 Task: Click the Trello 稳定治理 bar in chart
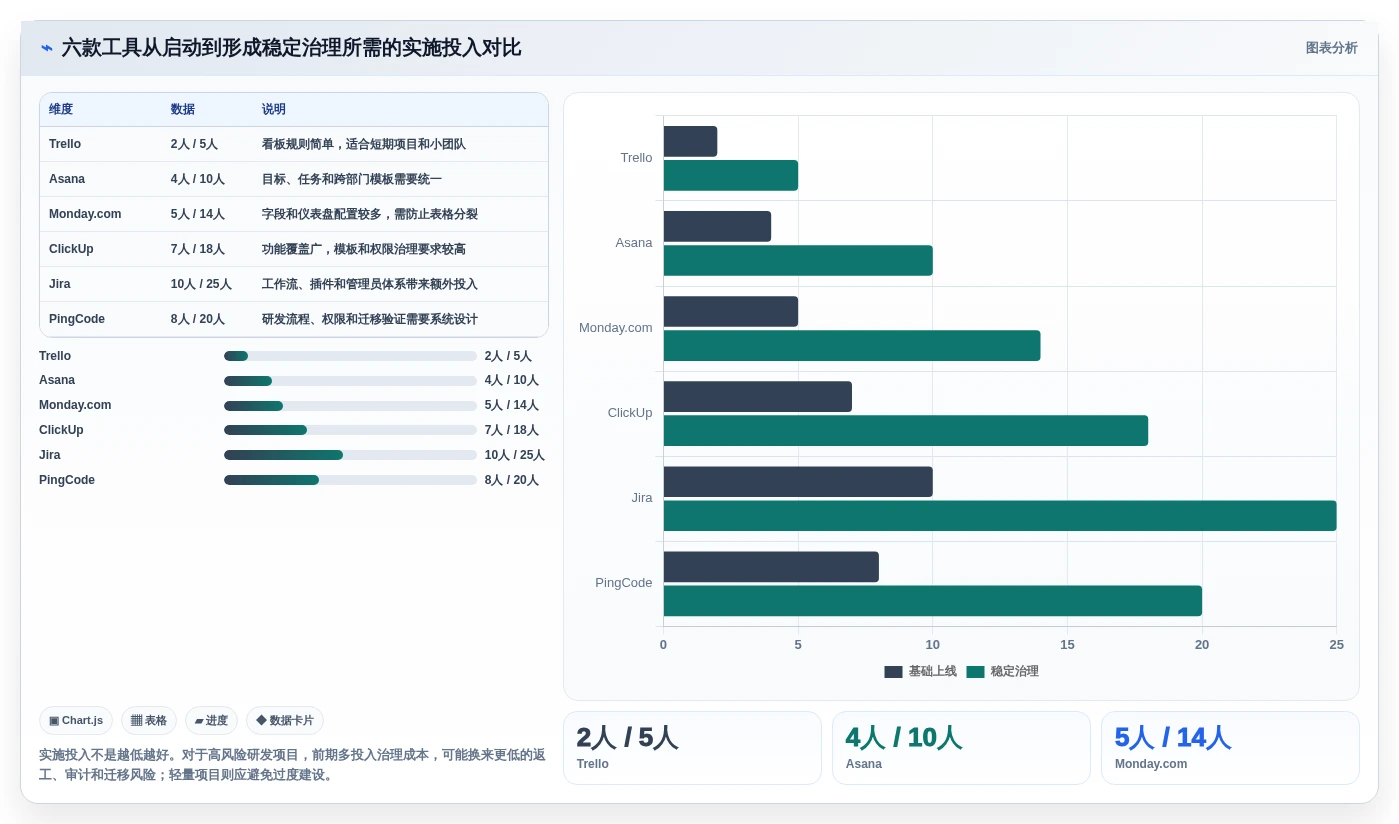click(730, 175)
